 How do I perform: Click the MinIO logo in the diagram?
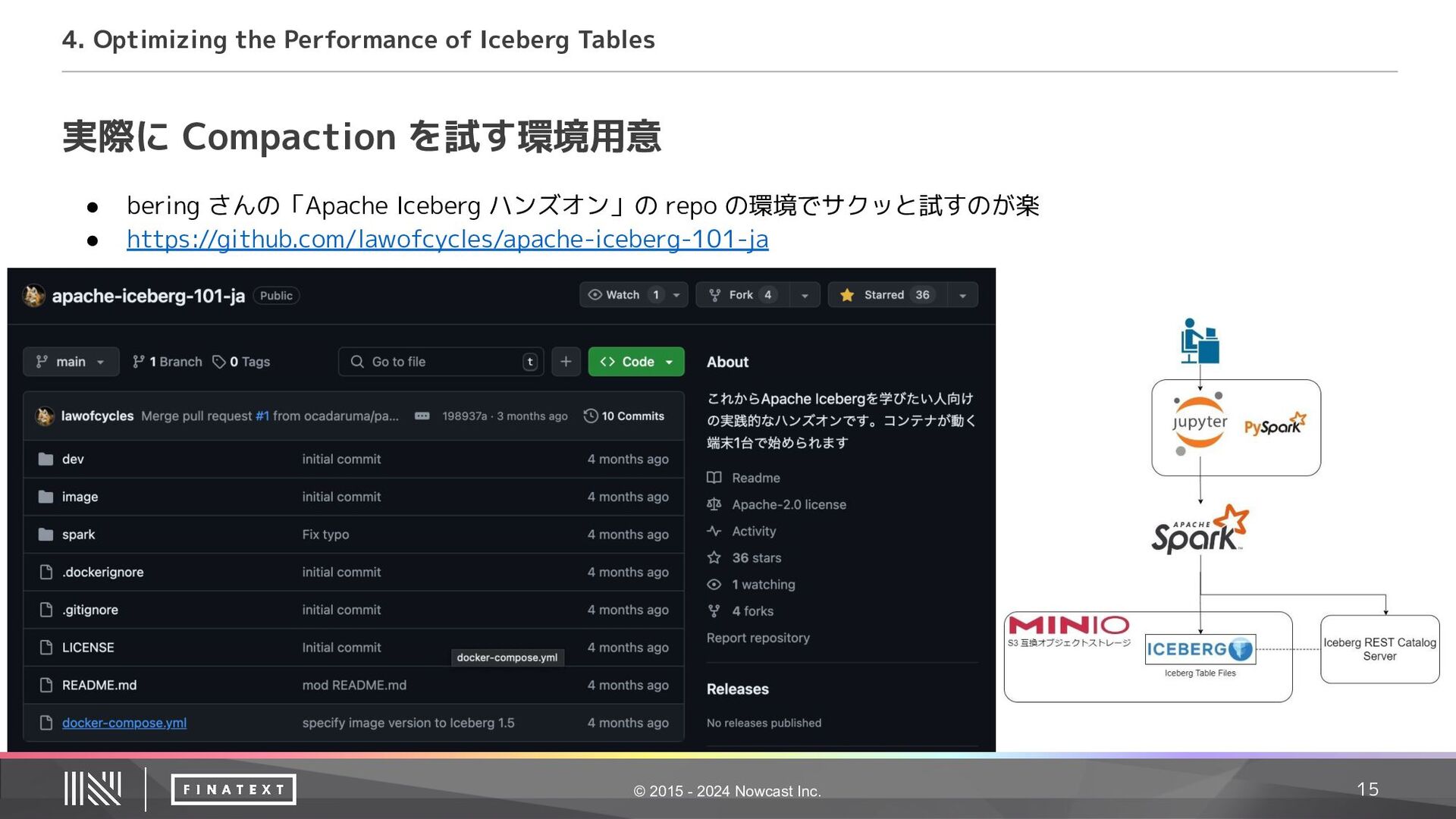pyautogui.click(x=1068, y=625)
